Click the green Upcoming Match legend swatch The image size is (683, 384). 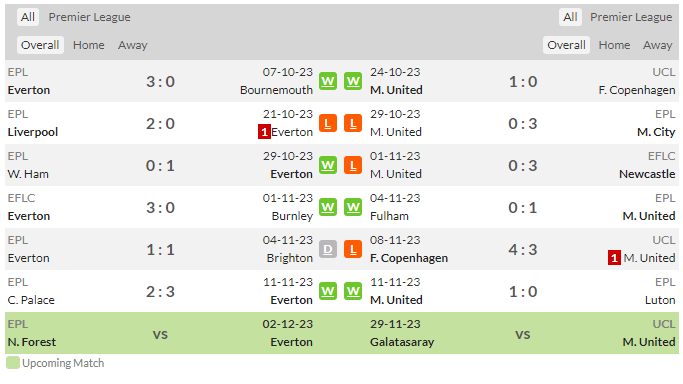[13, 363]
